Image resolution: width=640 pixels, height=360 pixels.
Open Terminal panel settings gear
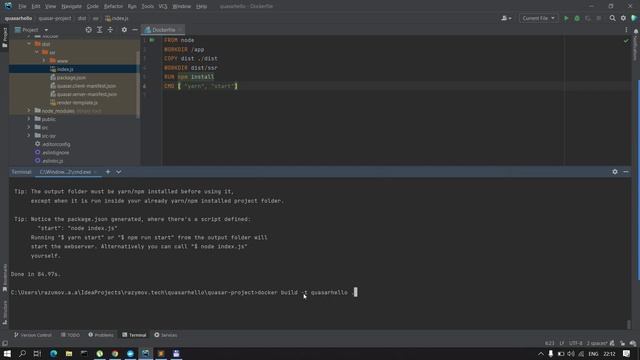click(615, 172)
